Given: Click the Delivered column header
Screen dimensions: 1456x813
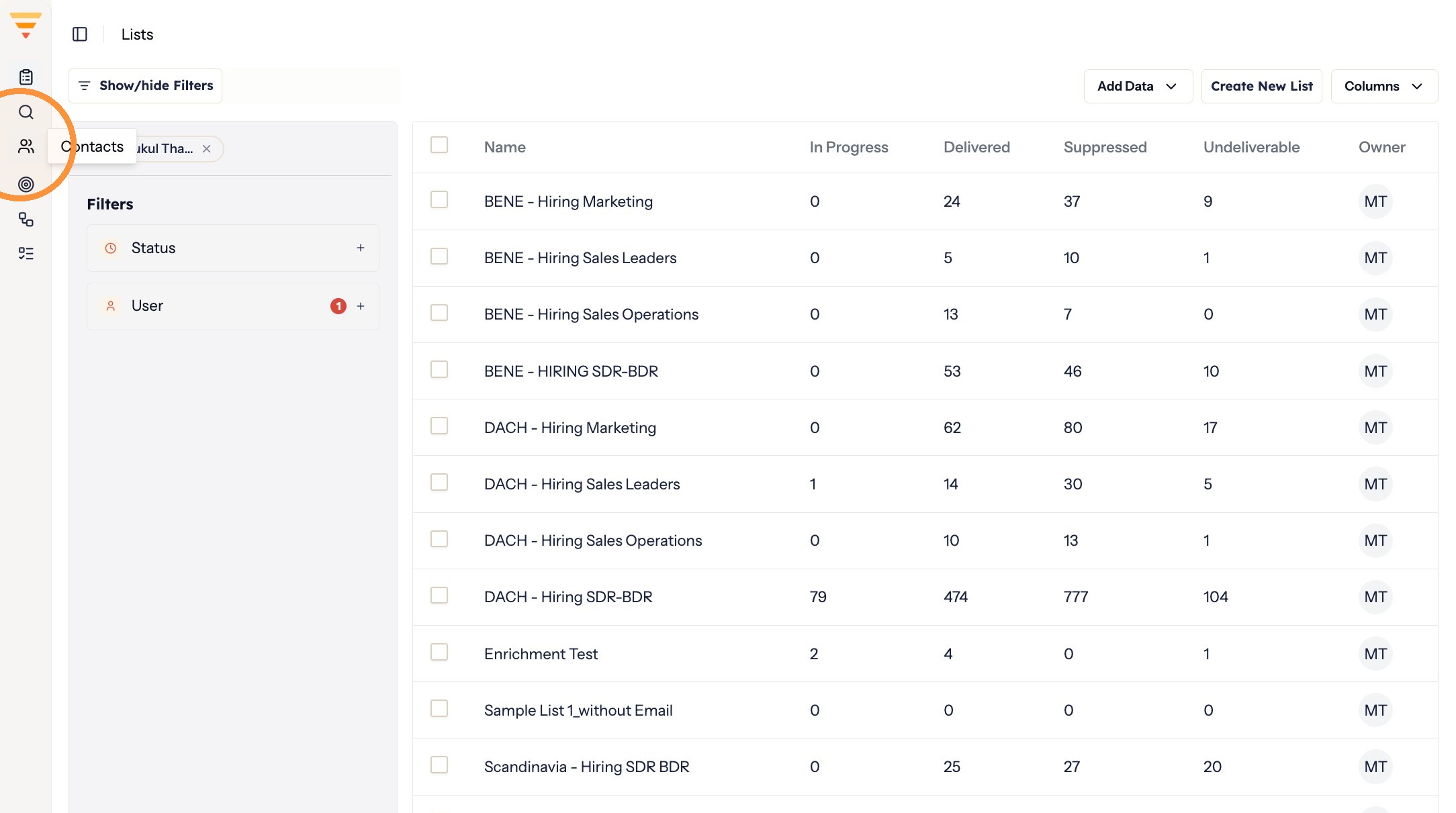Looking at the screenshot, I should point(976,147).
